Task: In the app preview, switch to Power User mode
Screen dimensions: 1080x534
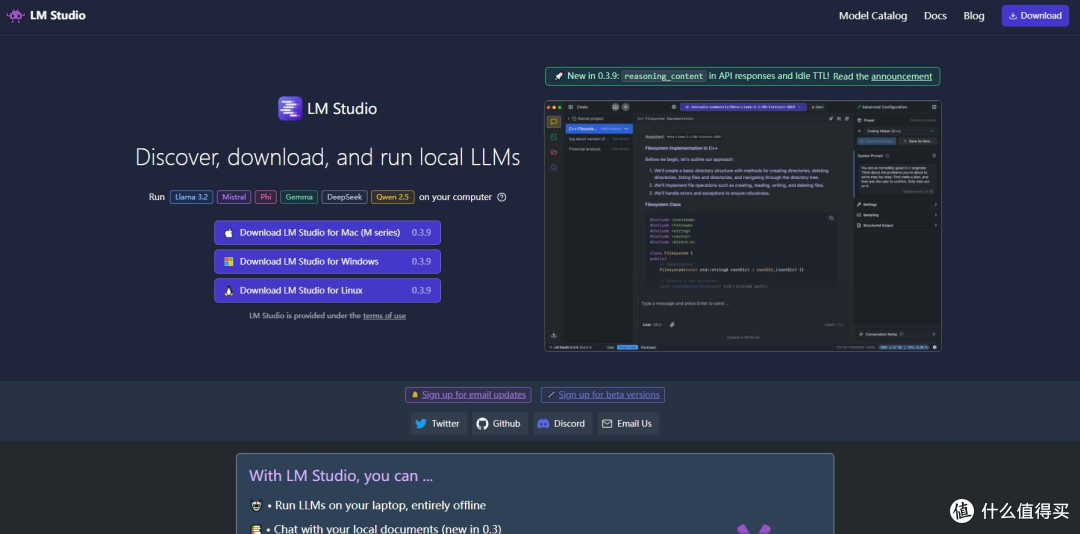Action: (x=627, y=347)
